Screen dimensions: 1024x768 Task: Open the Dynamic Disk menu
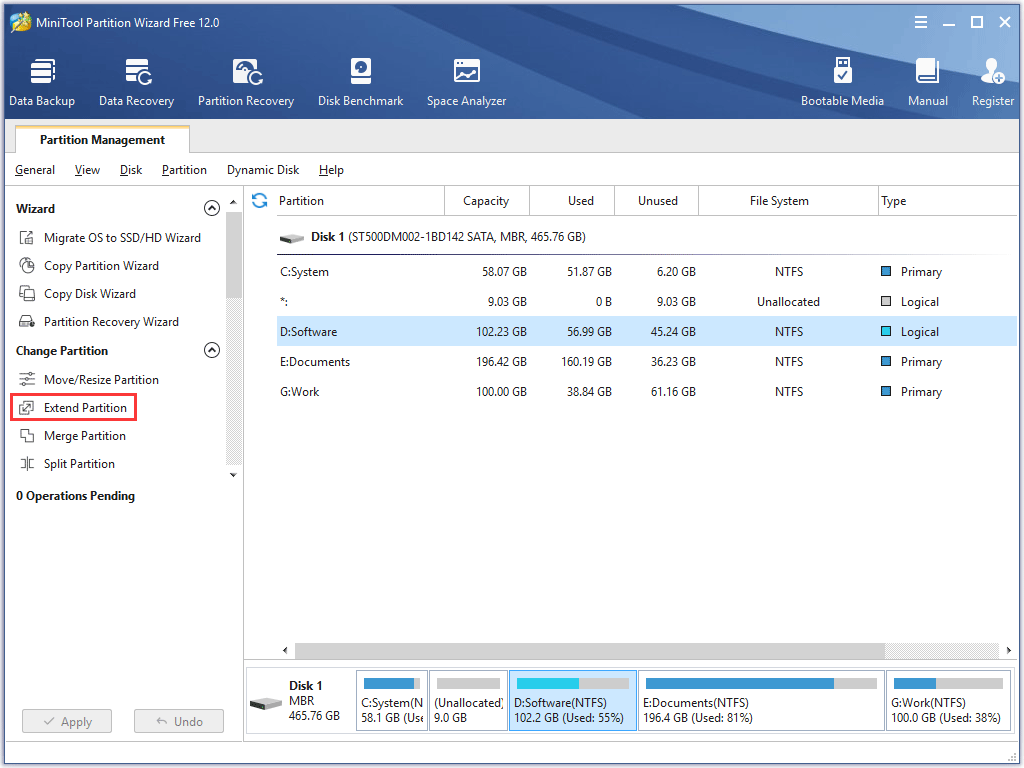coord(263,170)
